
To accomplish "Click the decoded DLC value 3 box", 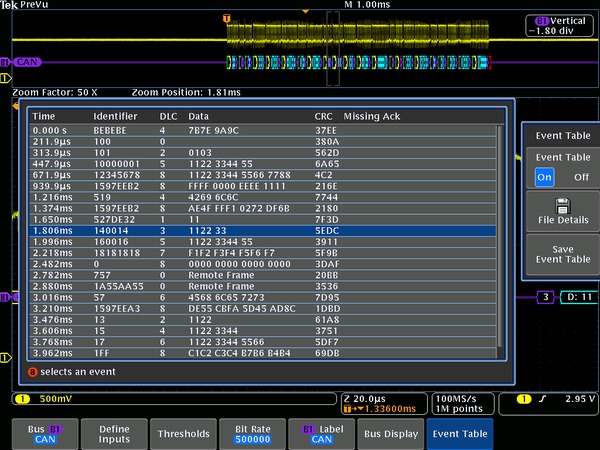I will 545,297.
